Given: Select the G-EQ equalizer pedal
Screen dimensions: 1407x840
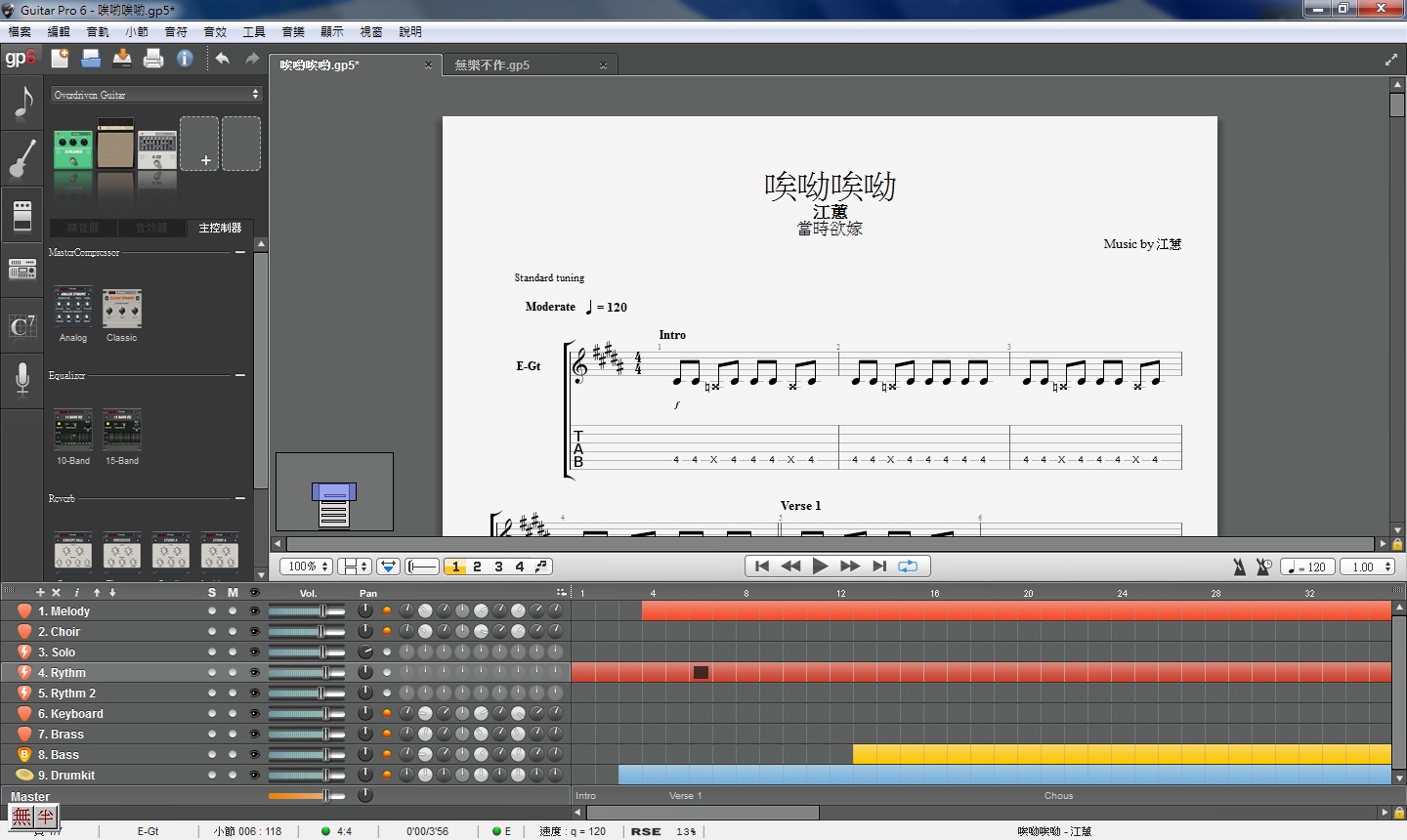Looking at the screenshot, I should click(x=157, y=149).
